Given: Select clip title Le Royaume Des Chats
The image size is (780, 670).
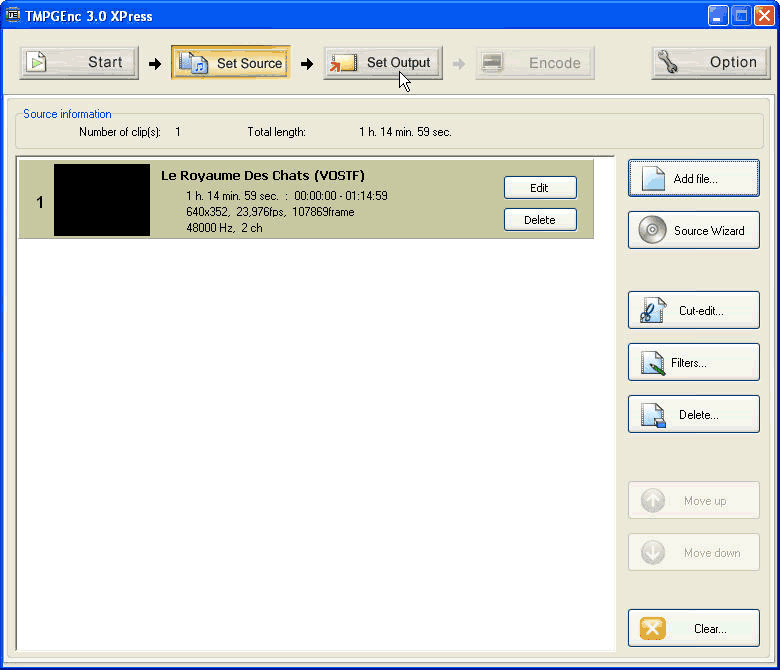Looking at the screenshot, I should tap(263, 176).
